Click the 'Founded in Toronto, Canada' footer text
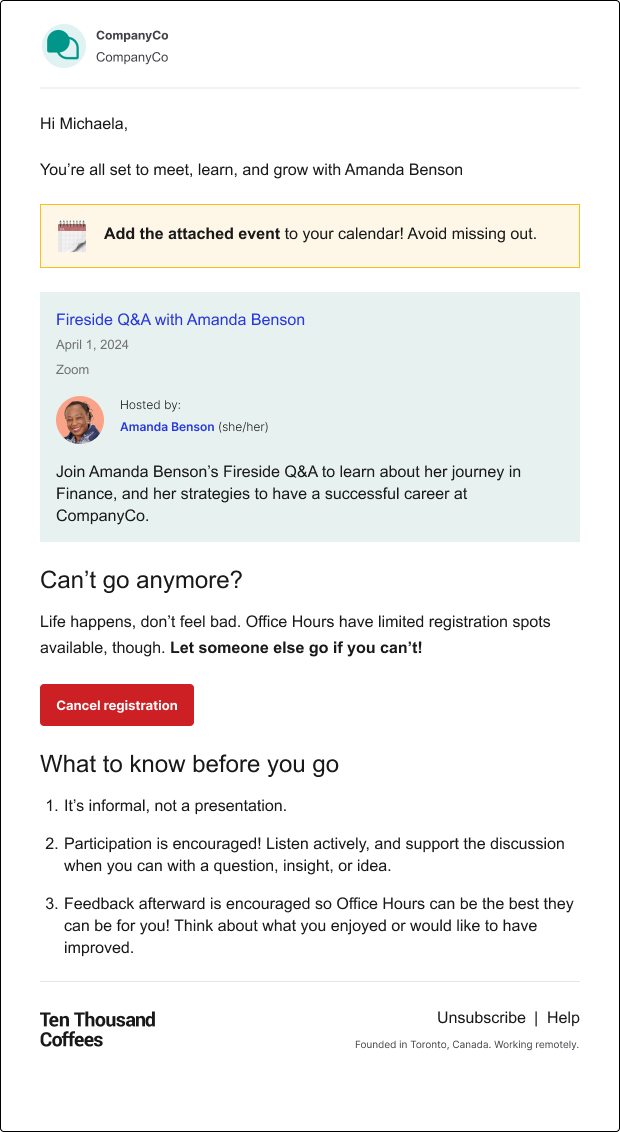The image size is (620, 1132). tap(467, 1045)
